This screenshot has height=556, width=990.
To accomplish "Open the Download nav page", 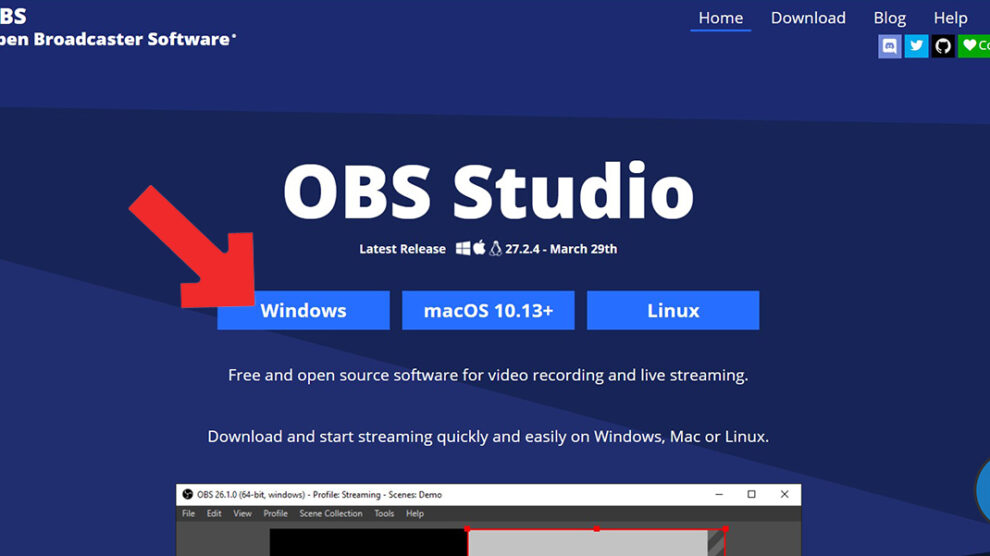I will tap(808, 18).
